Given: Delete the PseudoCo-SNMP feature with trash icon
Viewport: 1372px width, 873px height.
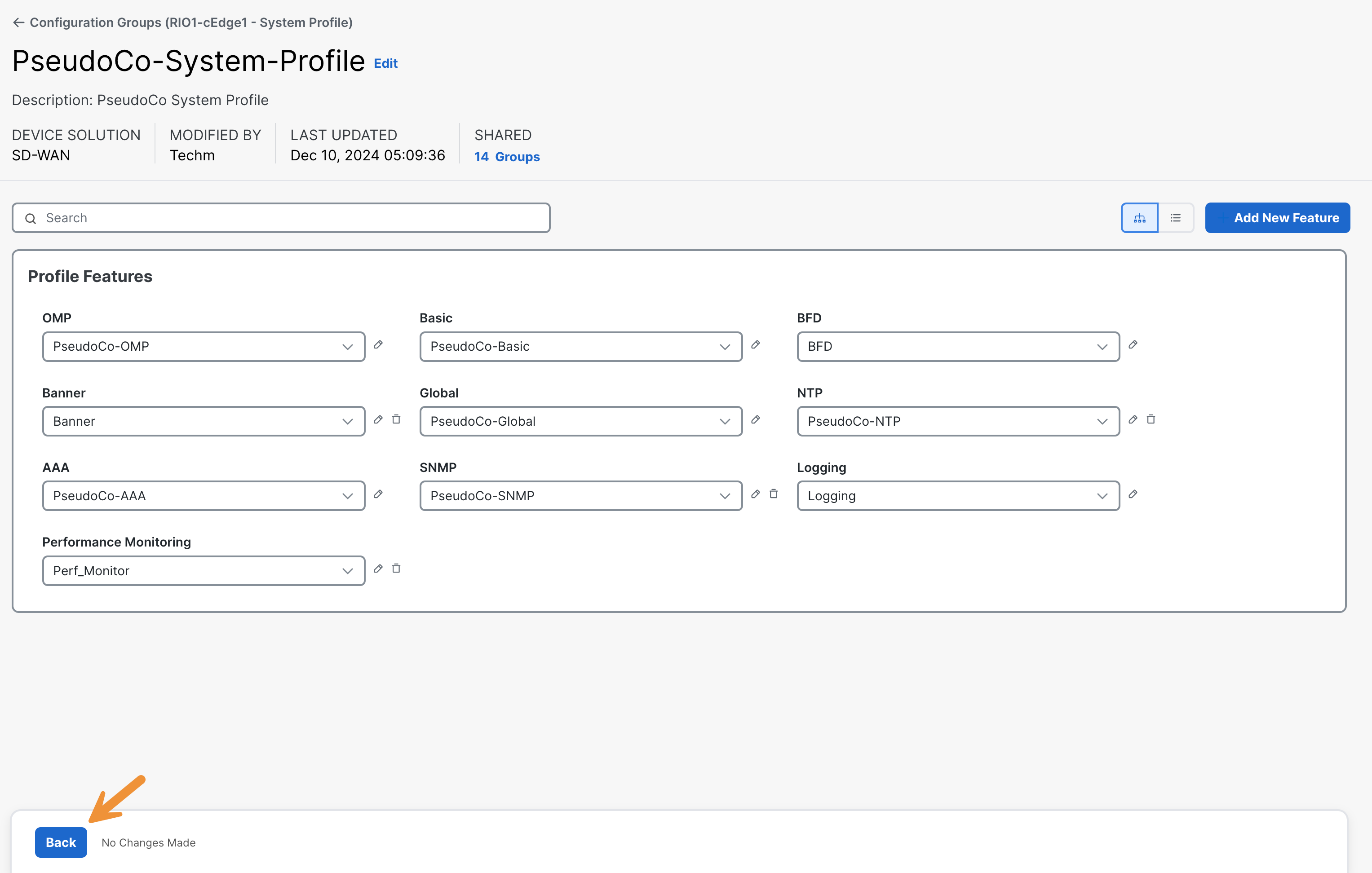Looking at the screenshot, I should [x=774, y=494].
